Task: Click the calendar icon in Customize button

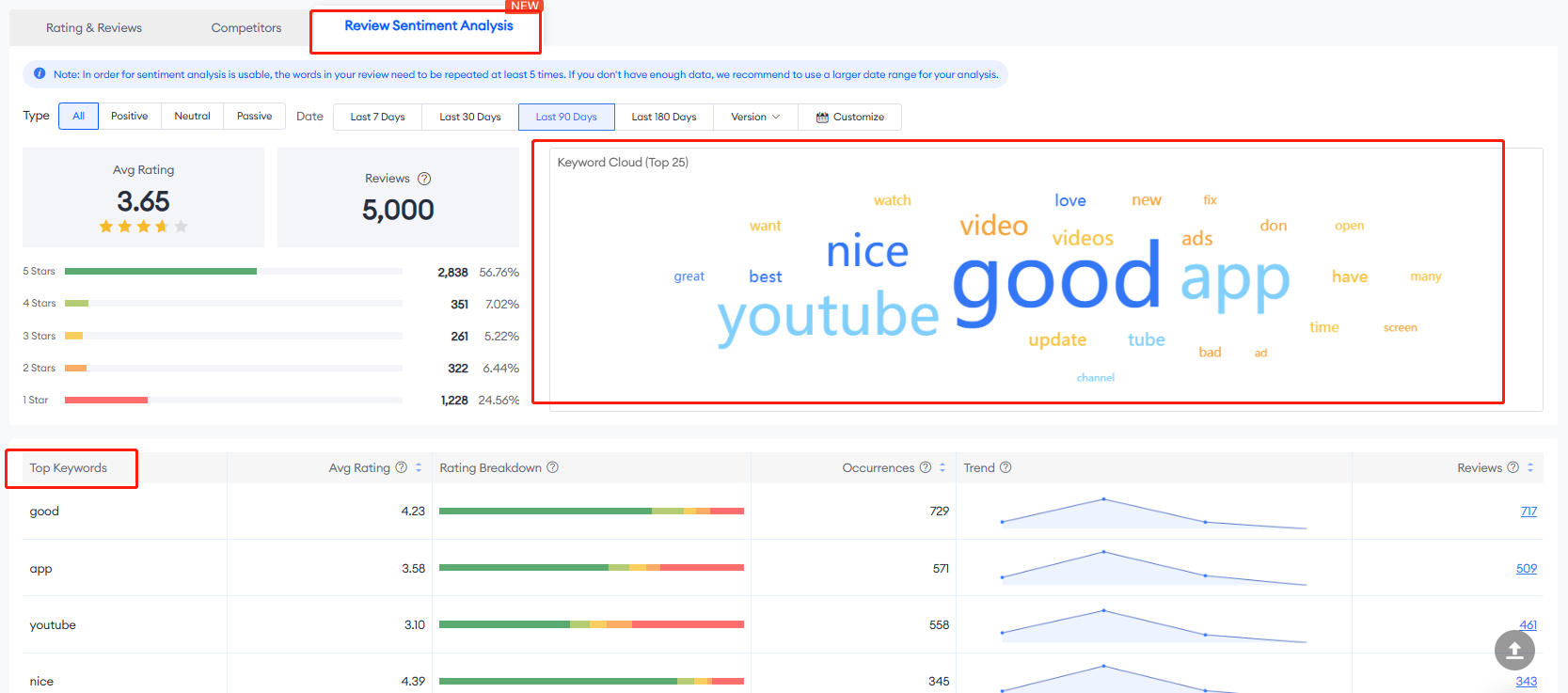Action: (822, 118)
